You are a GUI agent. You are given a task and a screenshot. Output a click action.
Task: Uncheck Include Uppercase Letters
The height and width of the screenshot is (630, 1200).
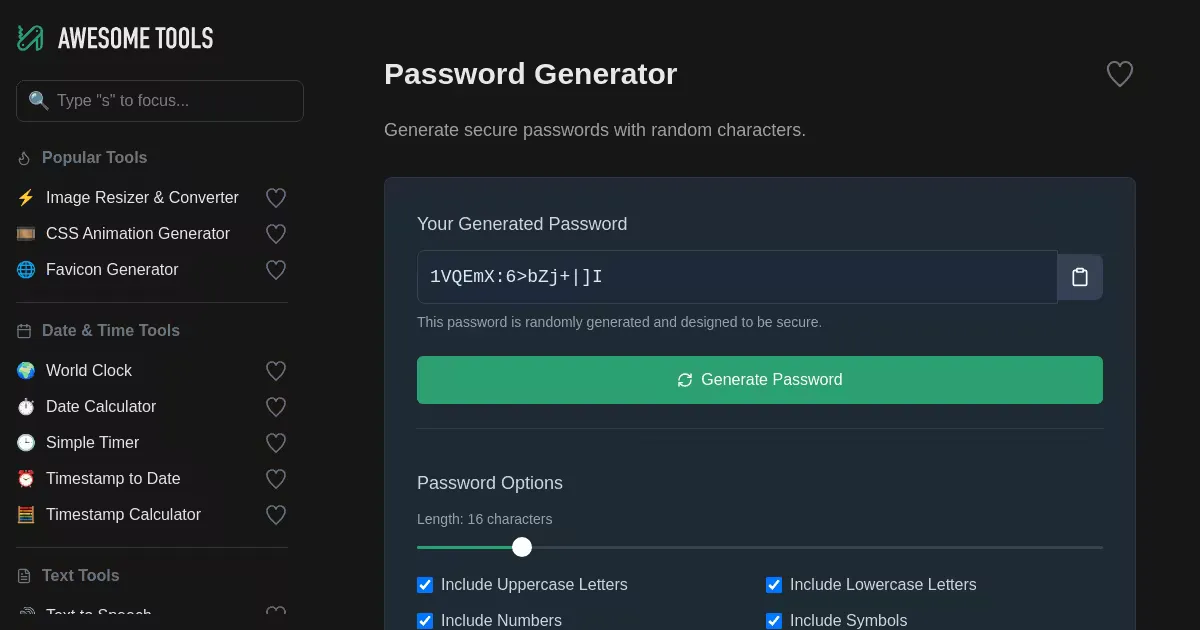pos(425,585)
